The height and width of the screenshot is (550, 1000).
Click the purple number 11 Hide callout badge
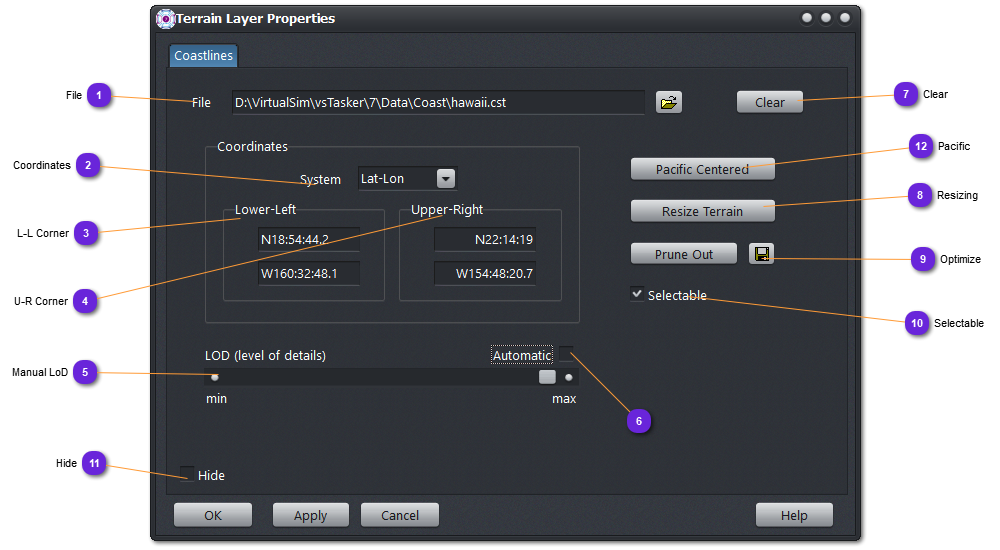tap(95, 463)
